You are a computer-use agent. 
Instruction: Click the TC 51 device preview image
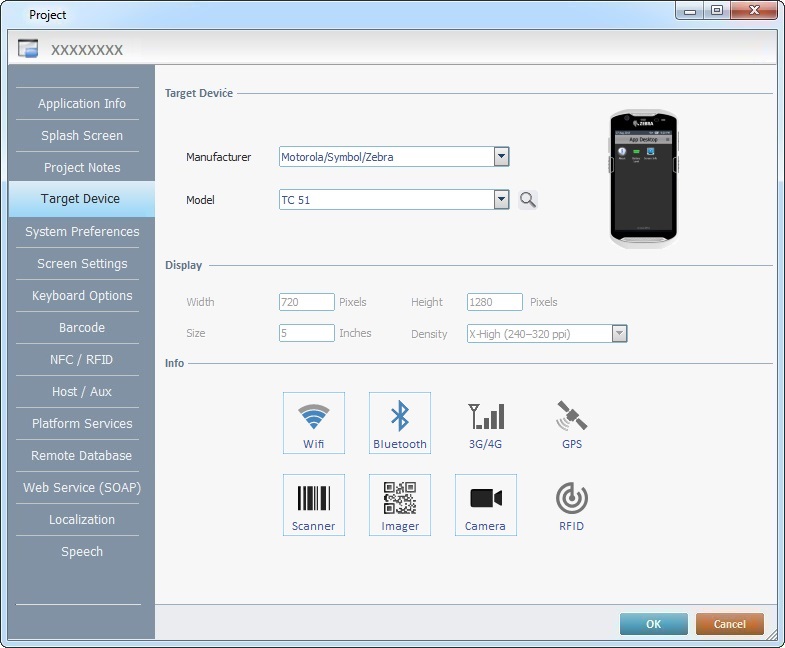(x=643, y=179)
